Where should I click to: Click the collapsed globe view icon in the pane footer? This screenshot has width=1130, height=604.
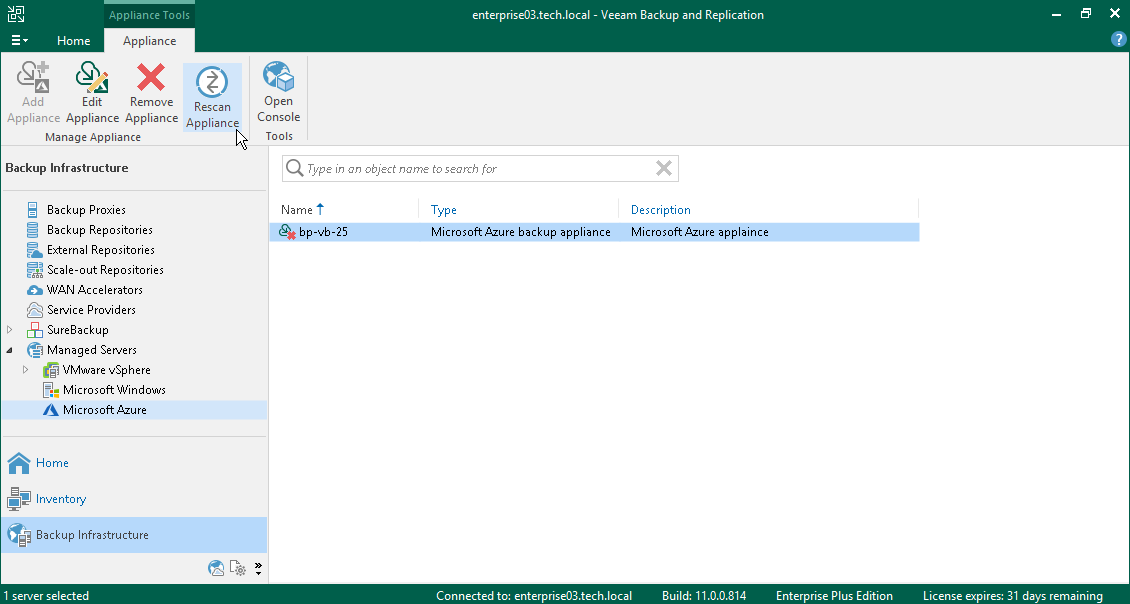[215, 568]
